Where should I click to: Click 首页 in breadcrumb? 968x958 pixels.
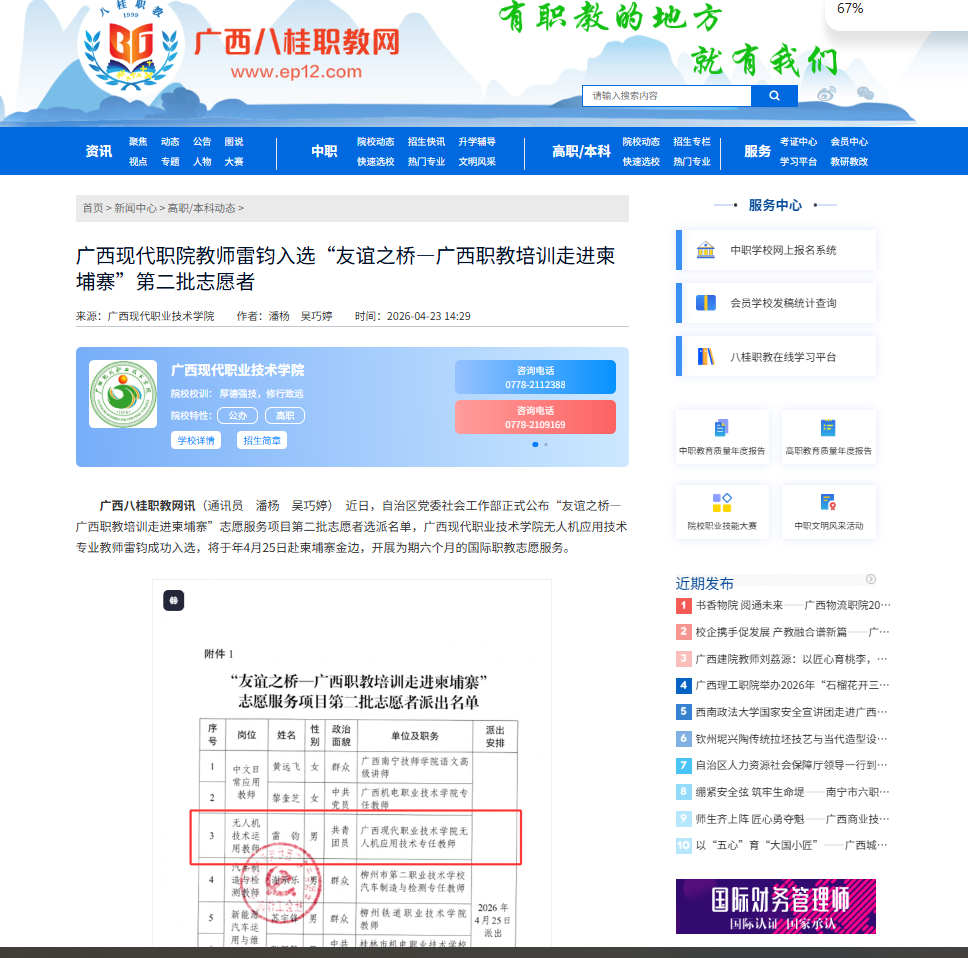(93, 208)
